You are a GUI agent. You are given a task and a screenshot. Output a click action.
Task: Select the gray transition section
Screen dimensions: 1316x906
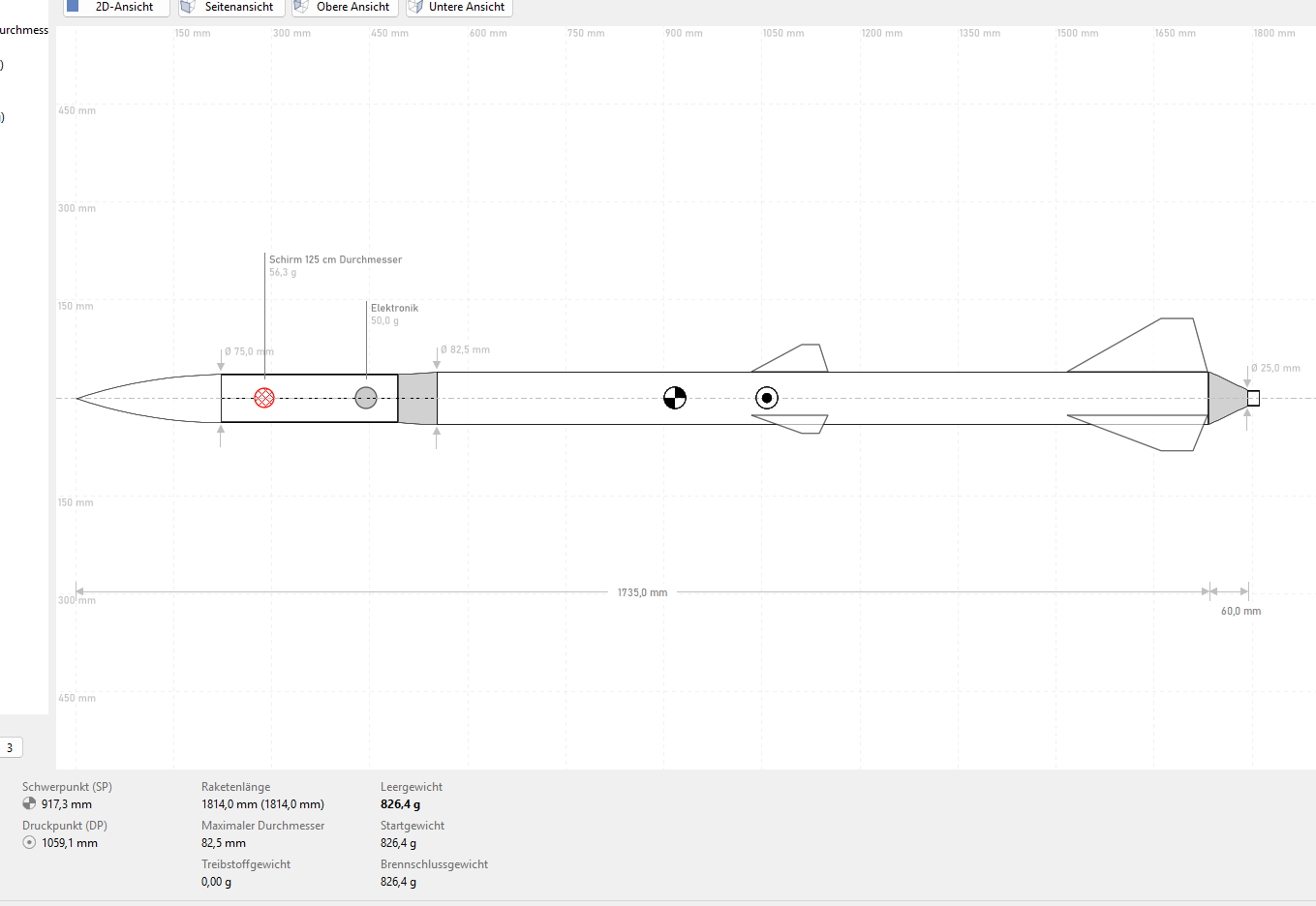point(417,398)
